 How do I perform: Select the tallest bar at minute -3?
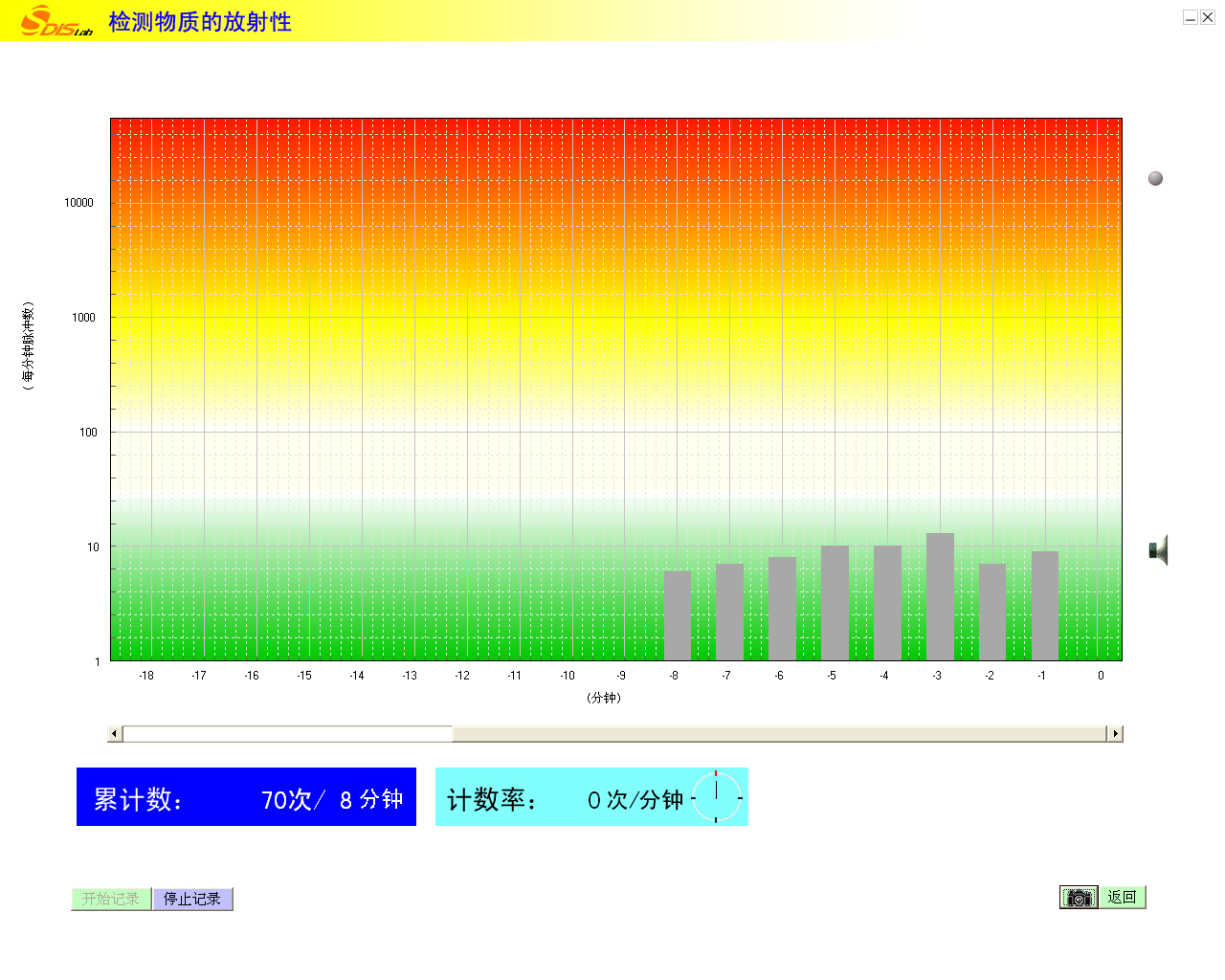pyautogui.click(x=940, y=596)
